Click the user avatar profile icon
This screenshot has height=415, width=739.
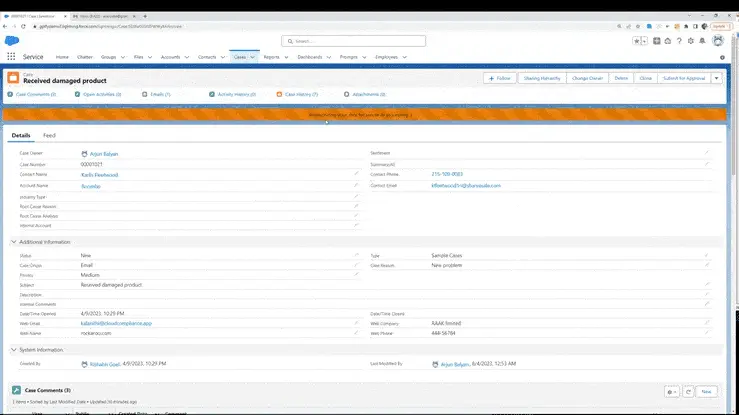pyautogui.click(x=718, y=41)
